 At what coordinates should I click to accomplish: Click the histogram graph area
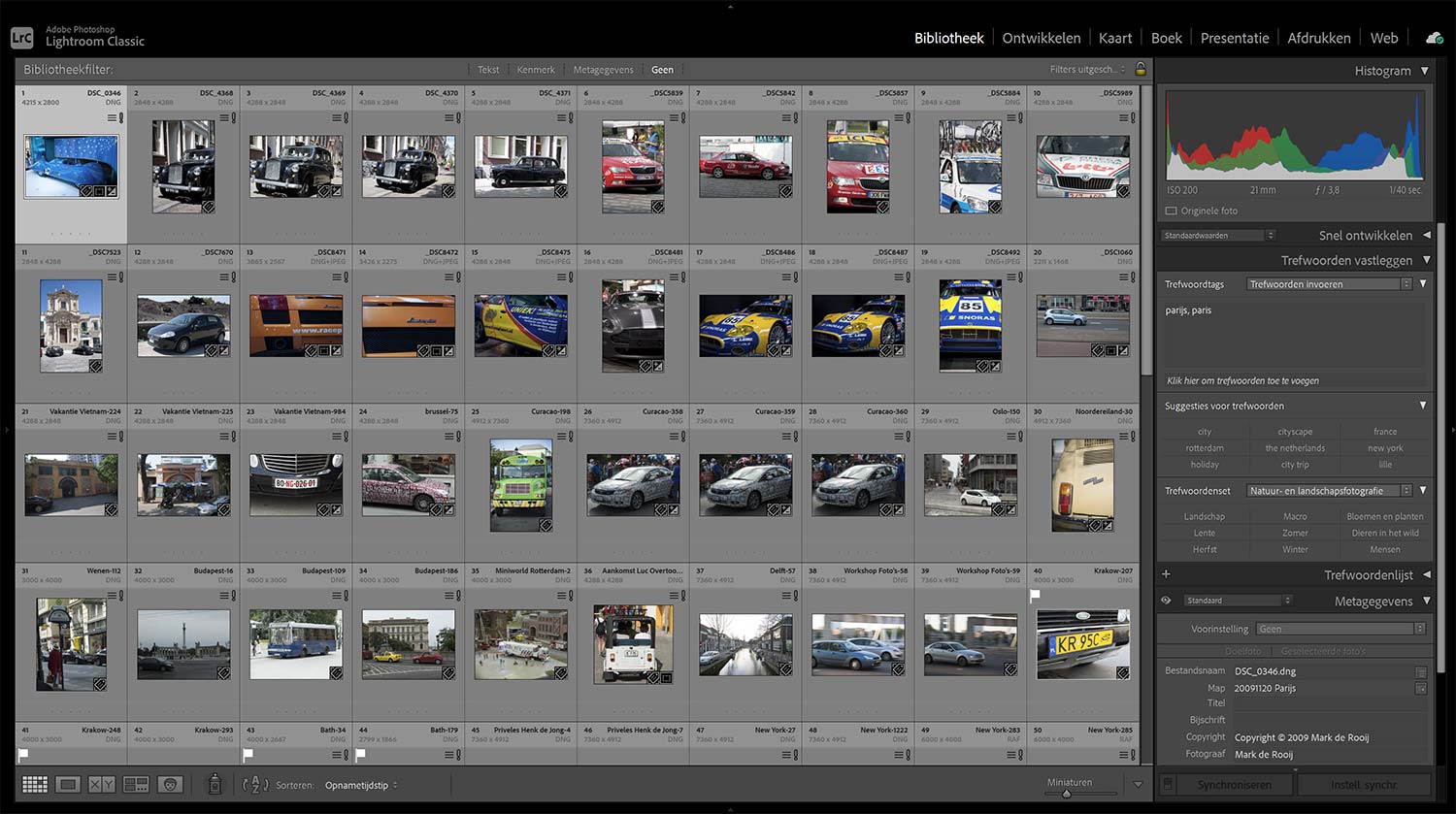pos(1295,134)
